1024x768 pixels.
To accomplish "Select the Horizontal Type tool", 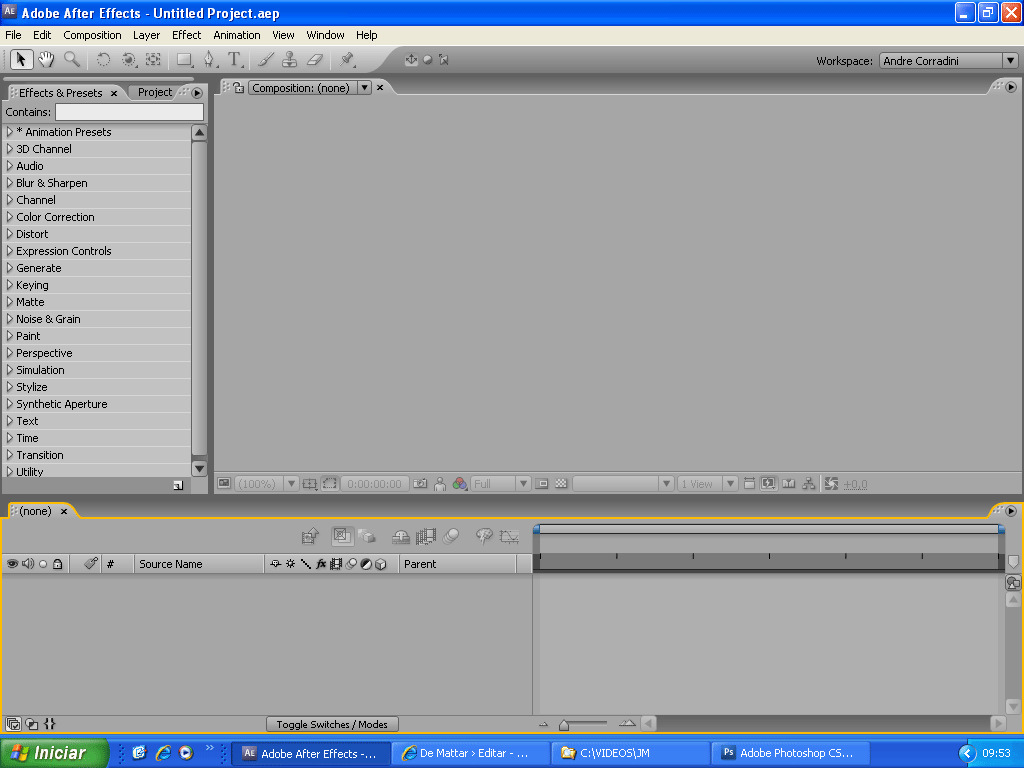I will (x=234, y=60).
